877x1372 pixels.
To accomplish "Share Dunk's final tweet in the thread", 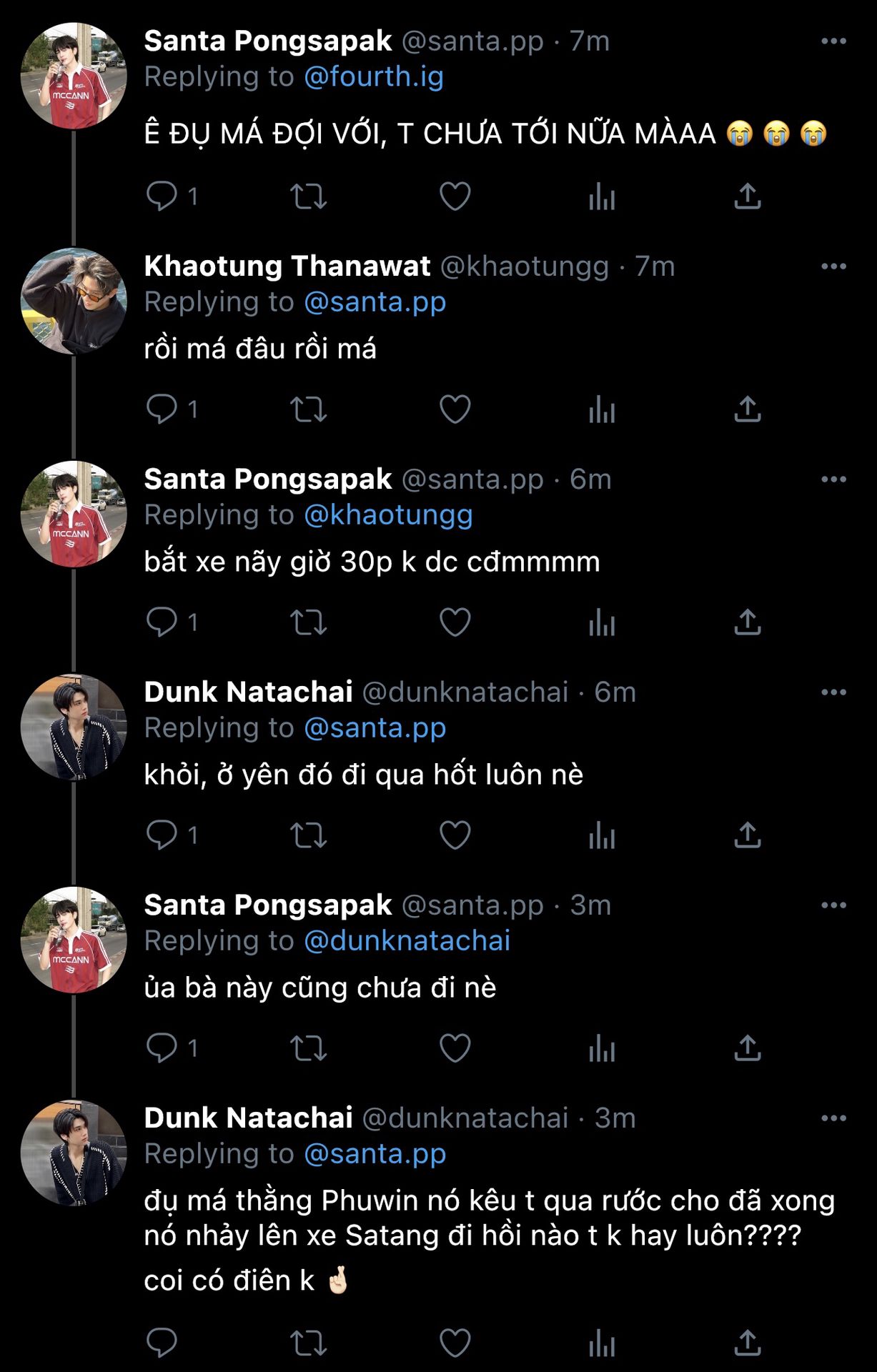I will 748,1343.
